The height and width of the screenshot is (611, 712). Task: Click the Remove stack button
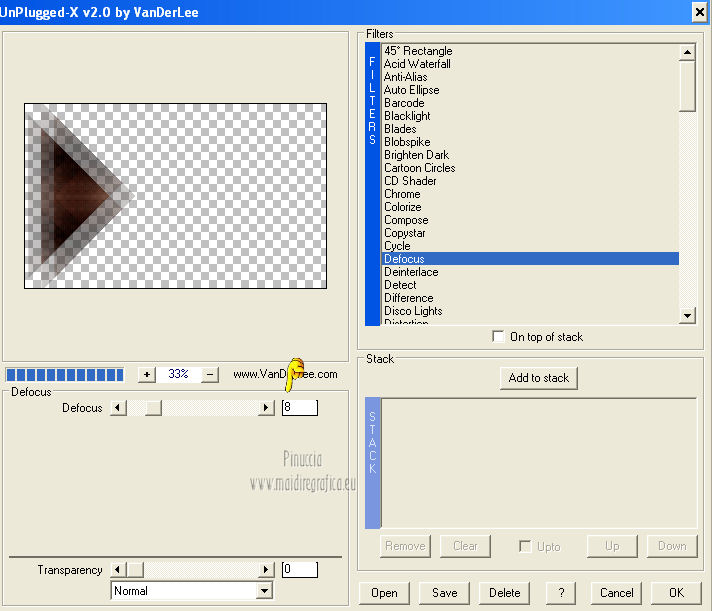pyautogui.click(x=405, y=546)
